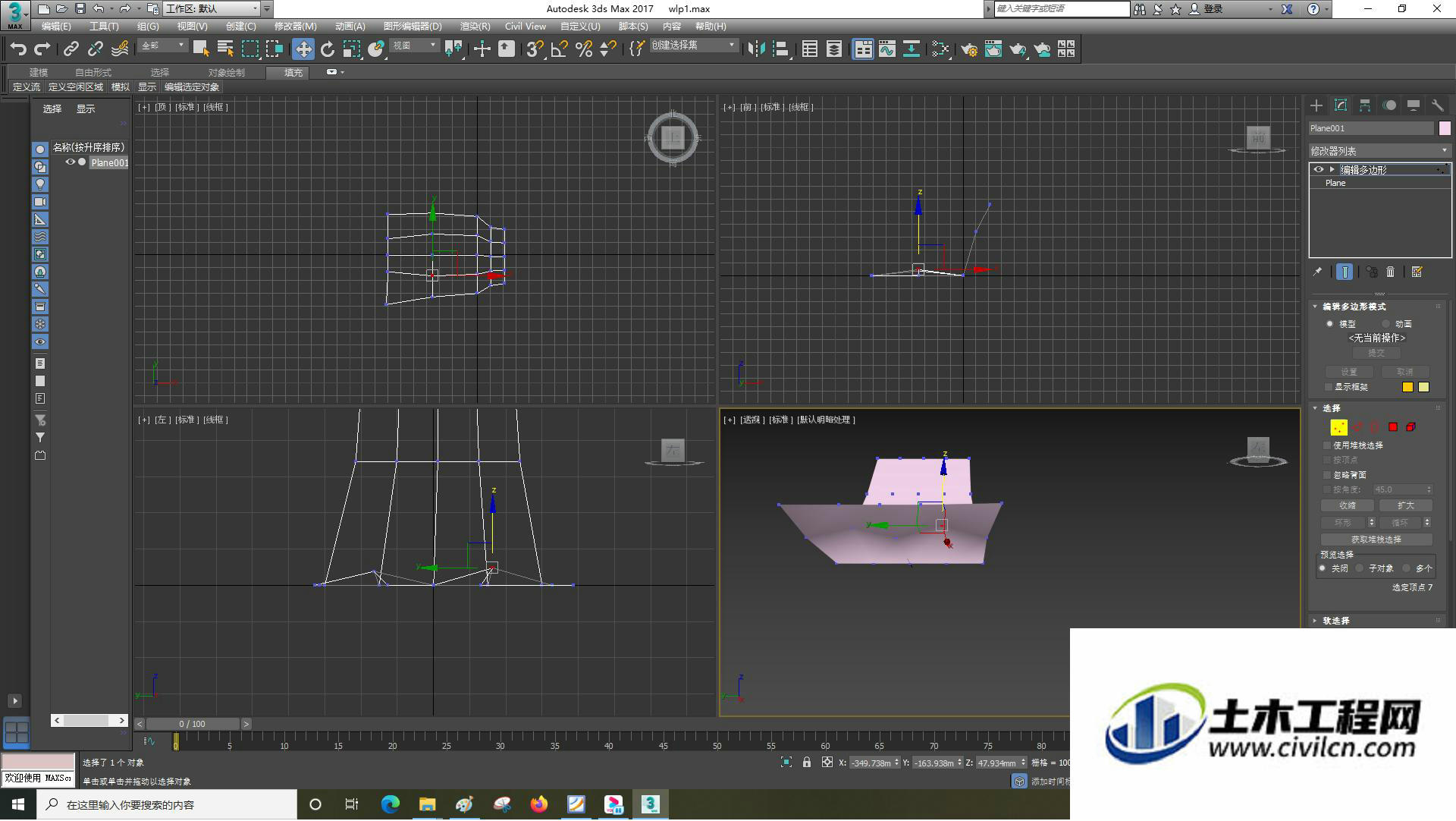Switch to the Hierarchy command panel tab

pos(1365,105)
